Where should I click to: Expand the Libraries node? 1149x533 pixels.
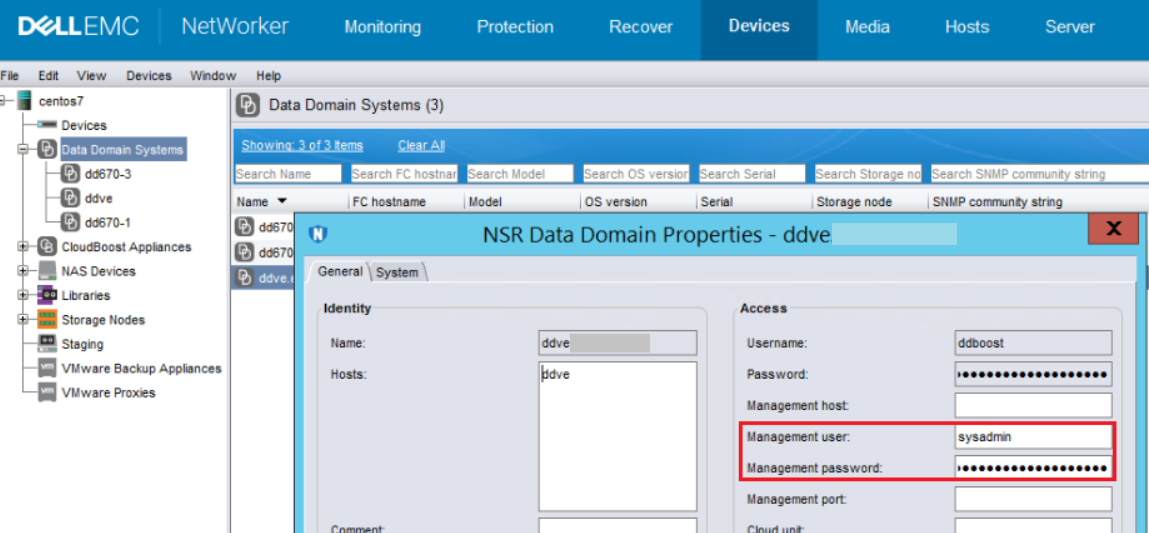(23, 295)
